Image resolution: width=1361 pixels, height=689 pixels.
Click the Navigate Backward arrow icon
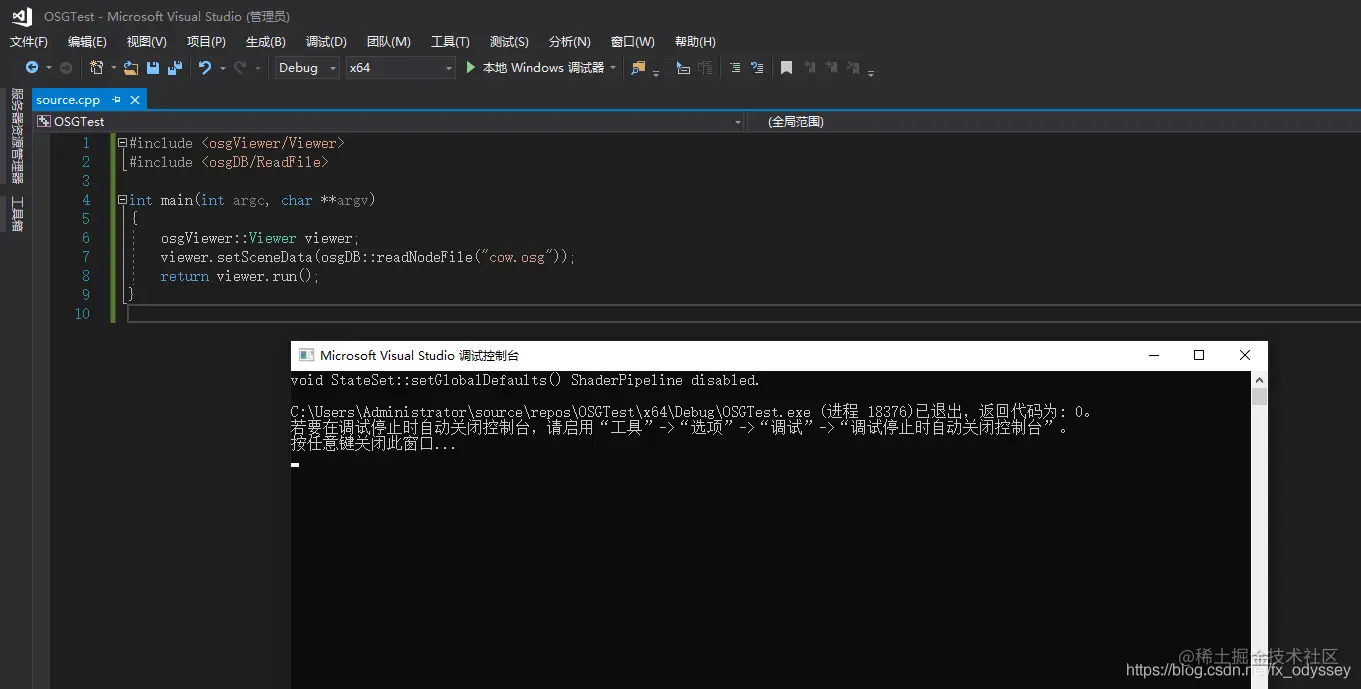32,68
